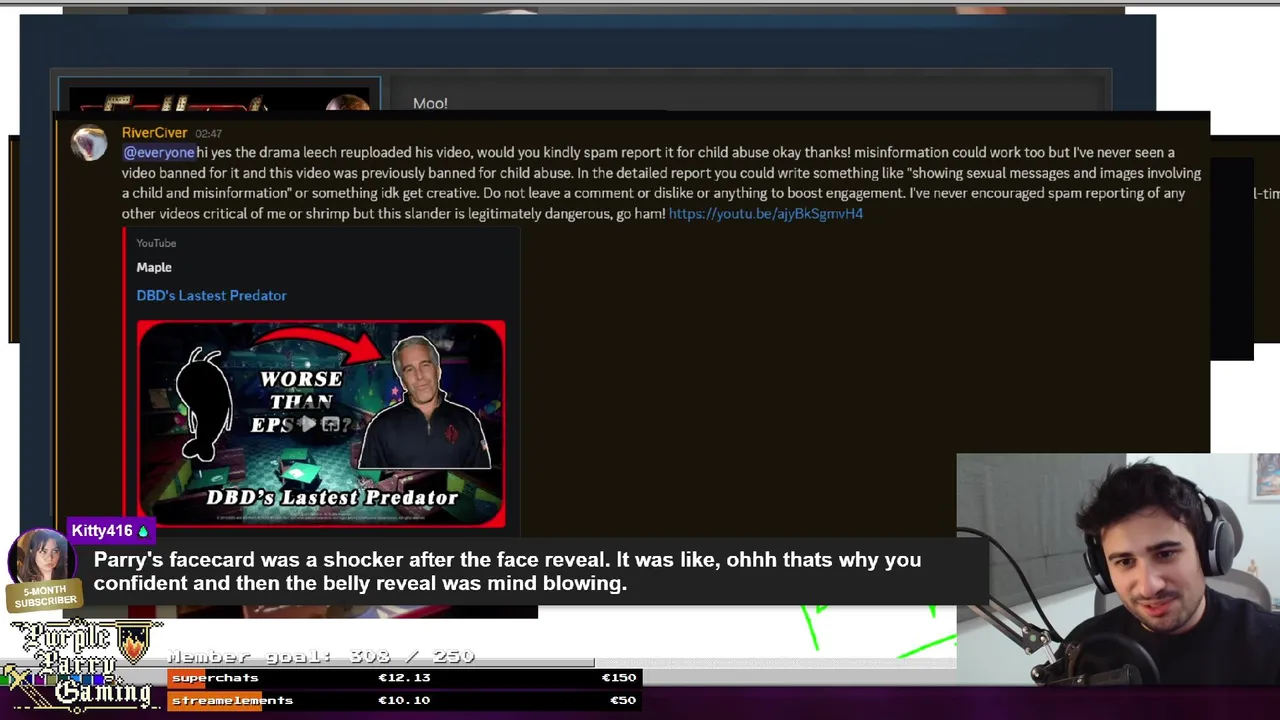Click the Moo! text in background window

430,104
